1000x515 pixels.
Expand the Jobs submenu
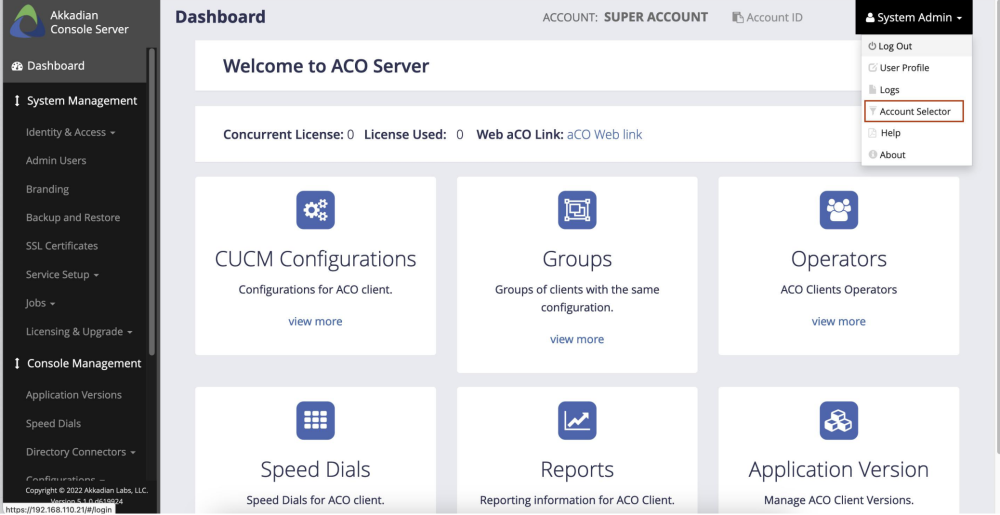pyautogui.click(x=40, y=303)
